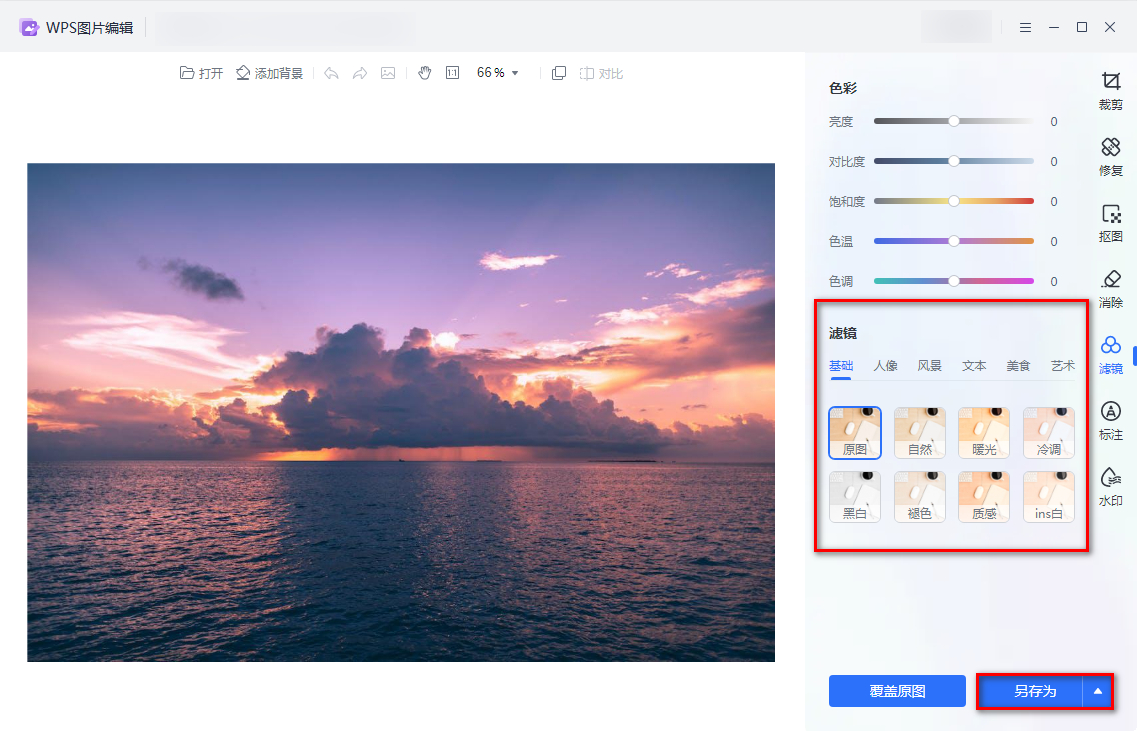This screenshot has height=731, width=1137.
Task: Expand the 另存为 dropdown arrow
Action: click(x=1098, y=691)
